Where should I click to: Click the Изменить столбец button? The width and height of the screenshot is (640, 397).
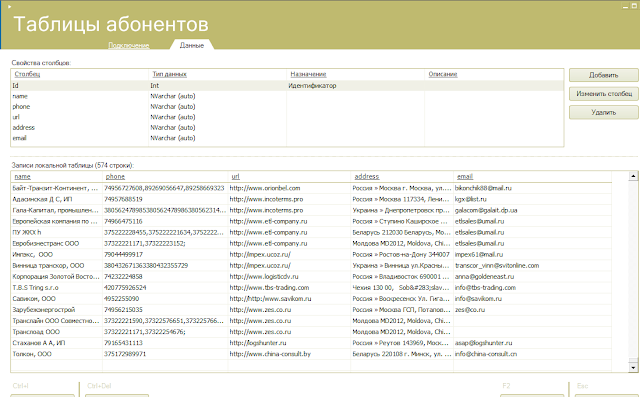coord(604,94)
